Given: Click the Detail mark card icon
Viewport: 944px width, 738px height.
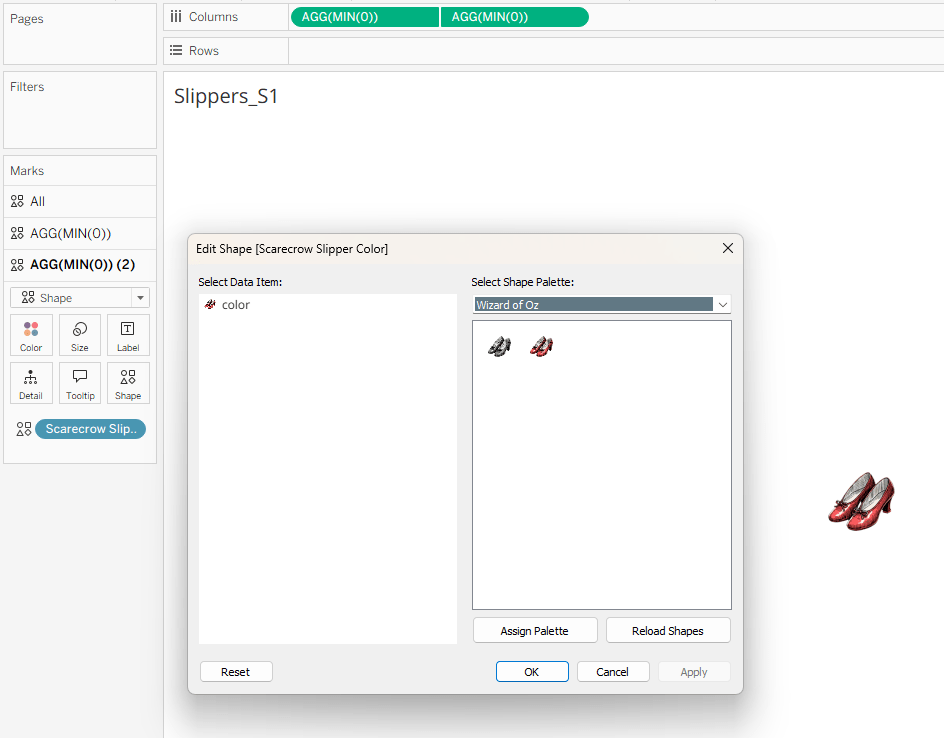Looking at the screenshot, I should (x=31, y=384).
